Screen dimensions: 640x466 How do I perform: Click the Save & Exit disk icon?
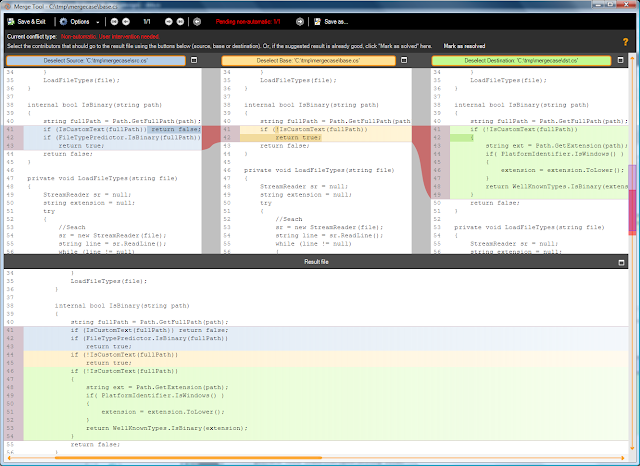9,20
